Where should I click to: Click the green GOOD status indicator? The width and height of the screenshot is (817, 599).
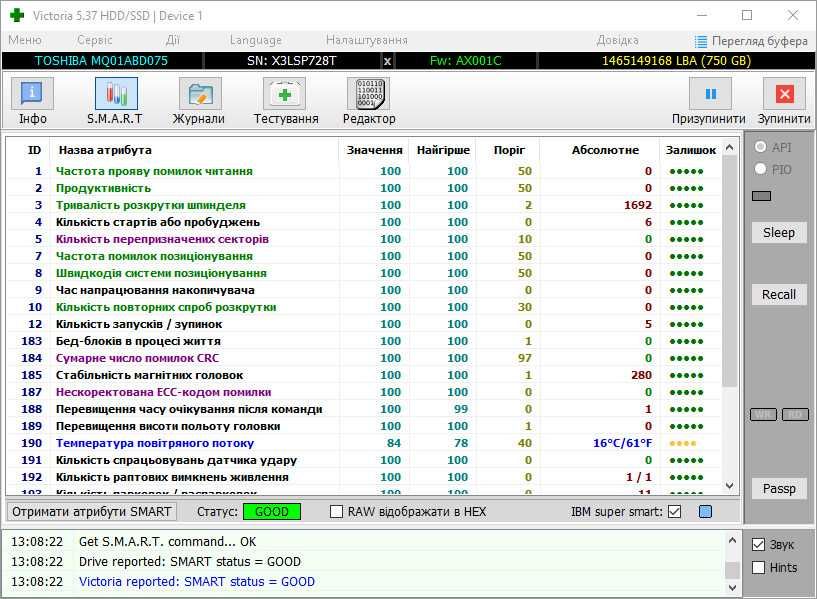click(272, 512)
